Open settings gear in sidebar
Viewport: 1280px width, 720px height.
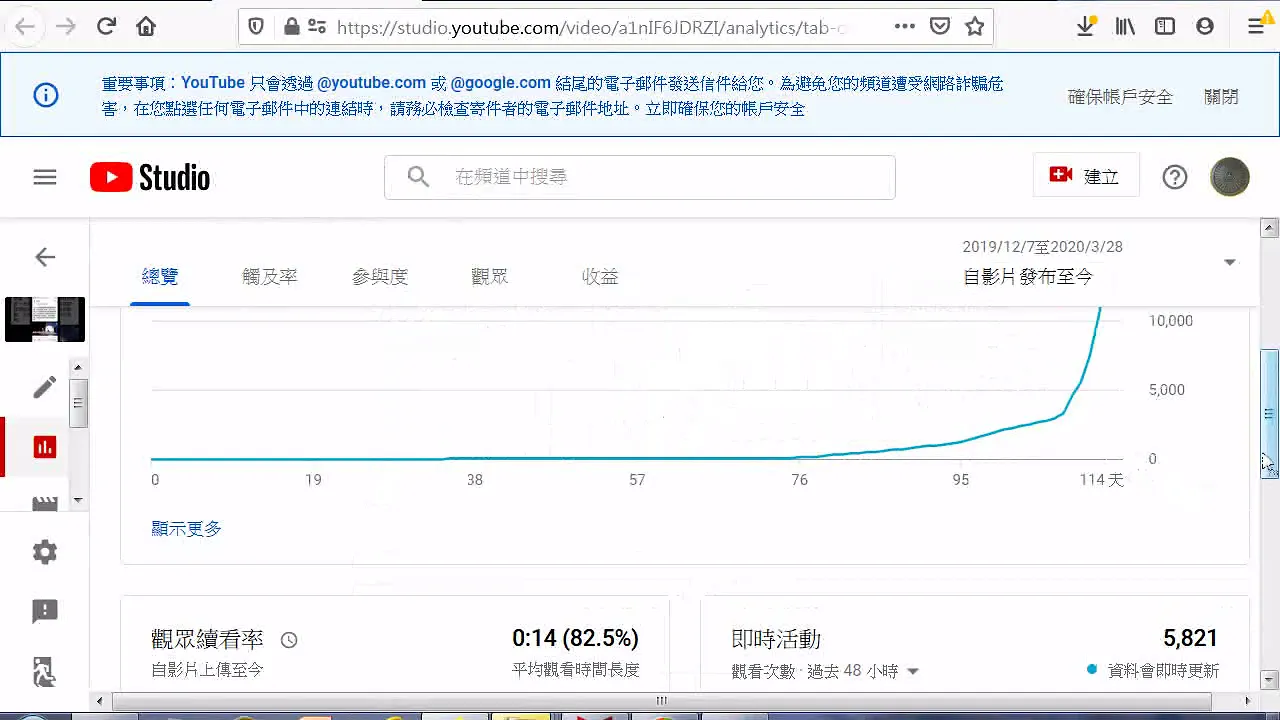coord(45,552)
